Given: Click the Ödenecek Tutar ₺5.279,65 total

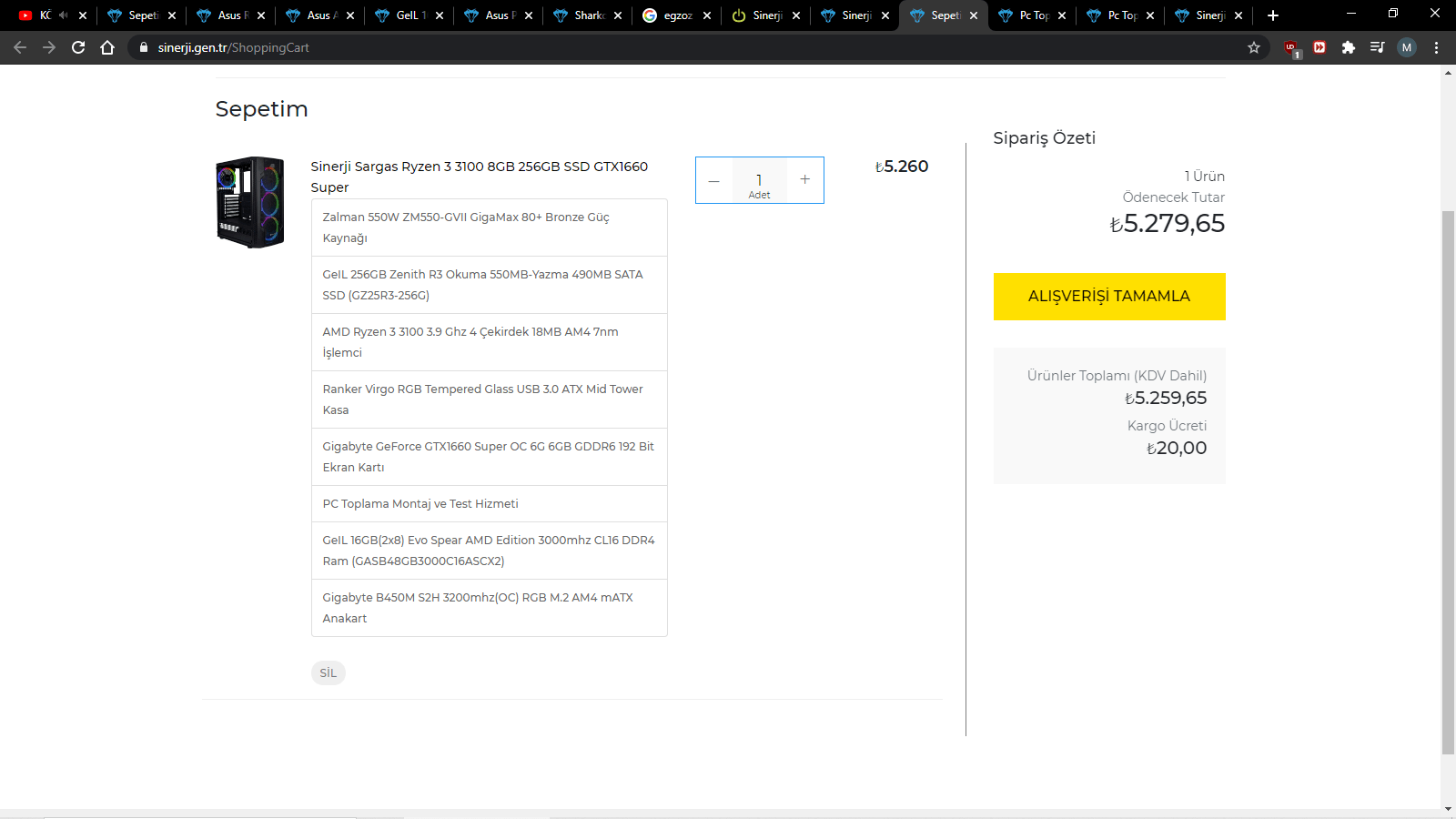Looking at the screenshot, I should point(1168,223).
